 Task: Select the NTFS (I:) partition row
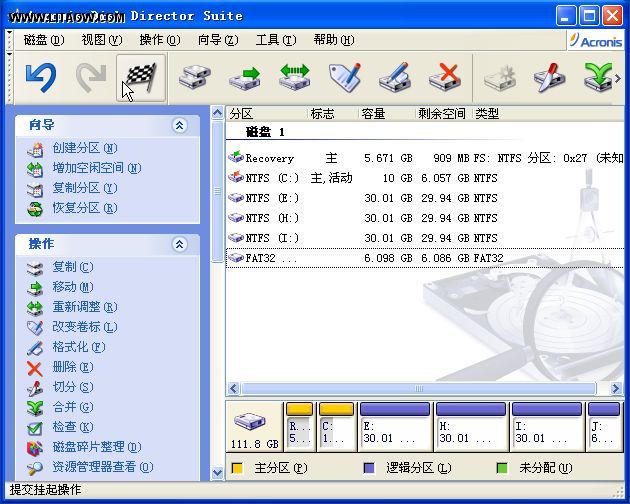pyautogui.click(x=425, y=238)
